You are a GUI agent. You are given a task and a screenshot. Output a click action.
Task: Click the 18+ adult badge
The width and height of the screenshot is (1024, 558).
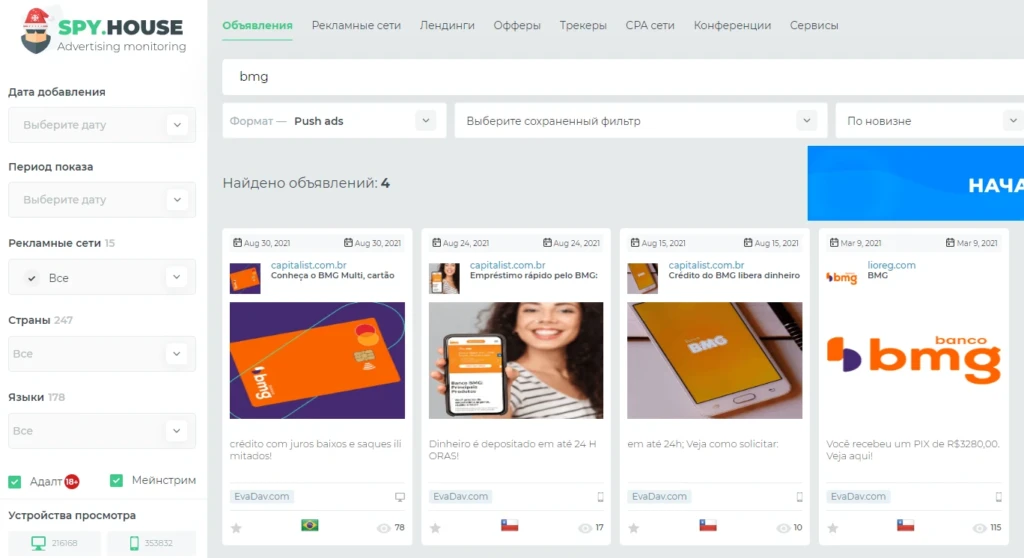point(72,482)
